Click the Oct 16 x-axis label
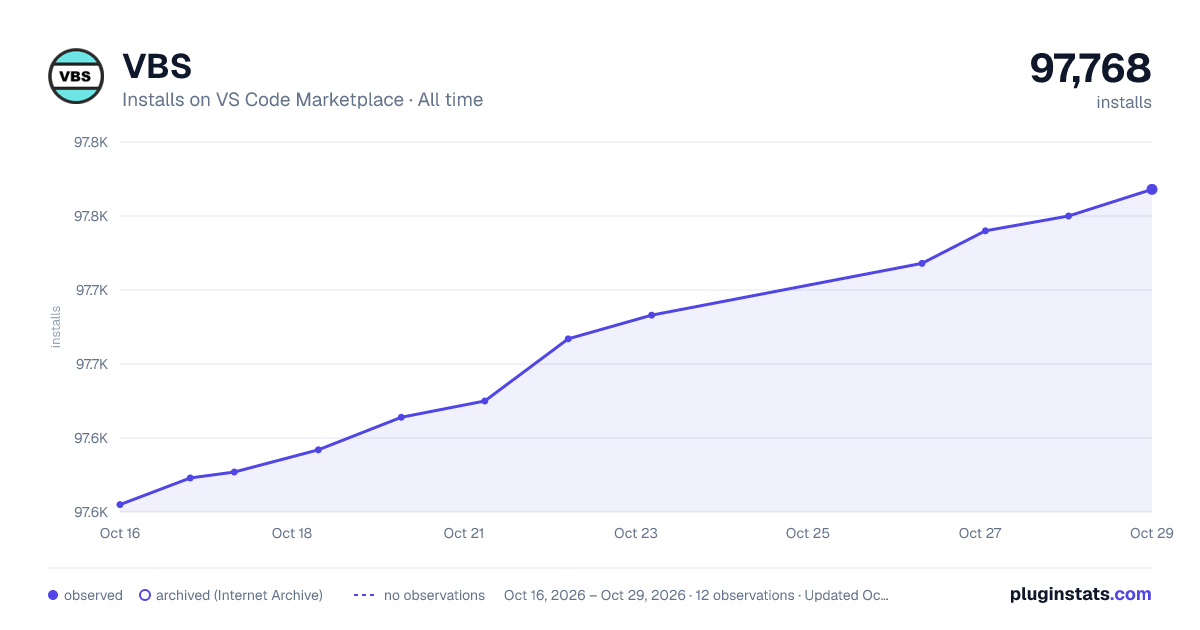Screen dimensions: 1200x630 120,533
